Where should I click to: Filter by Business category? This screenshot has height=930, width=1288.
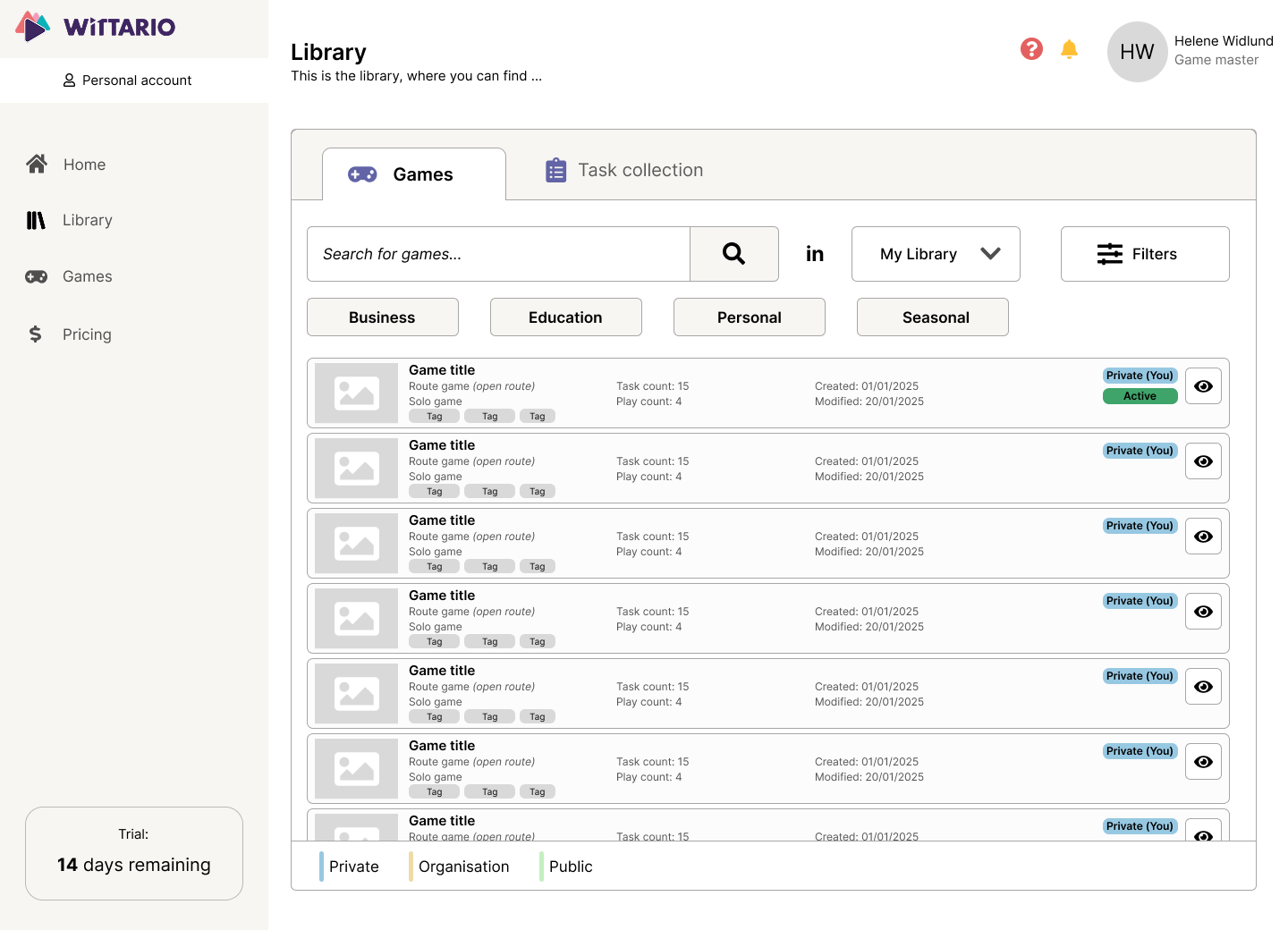pyautogui.click(x=382, y=317)
